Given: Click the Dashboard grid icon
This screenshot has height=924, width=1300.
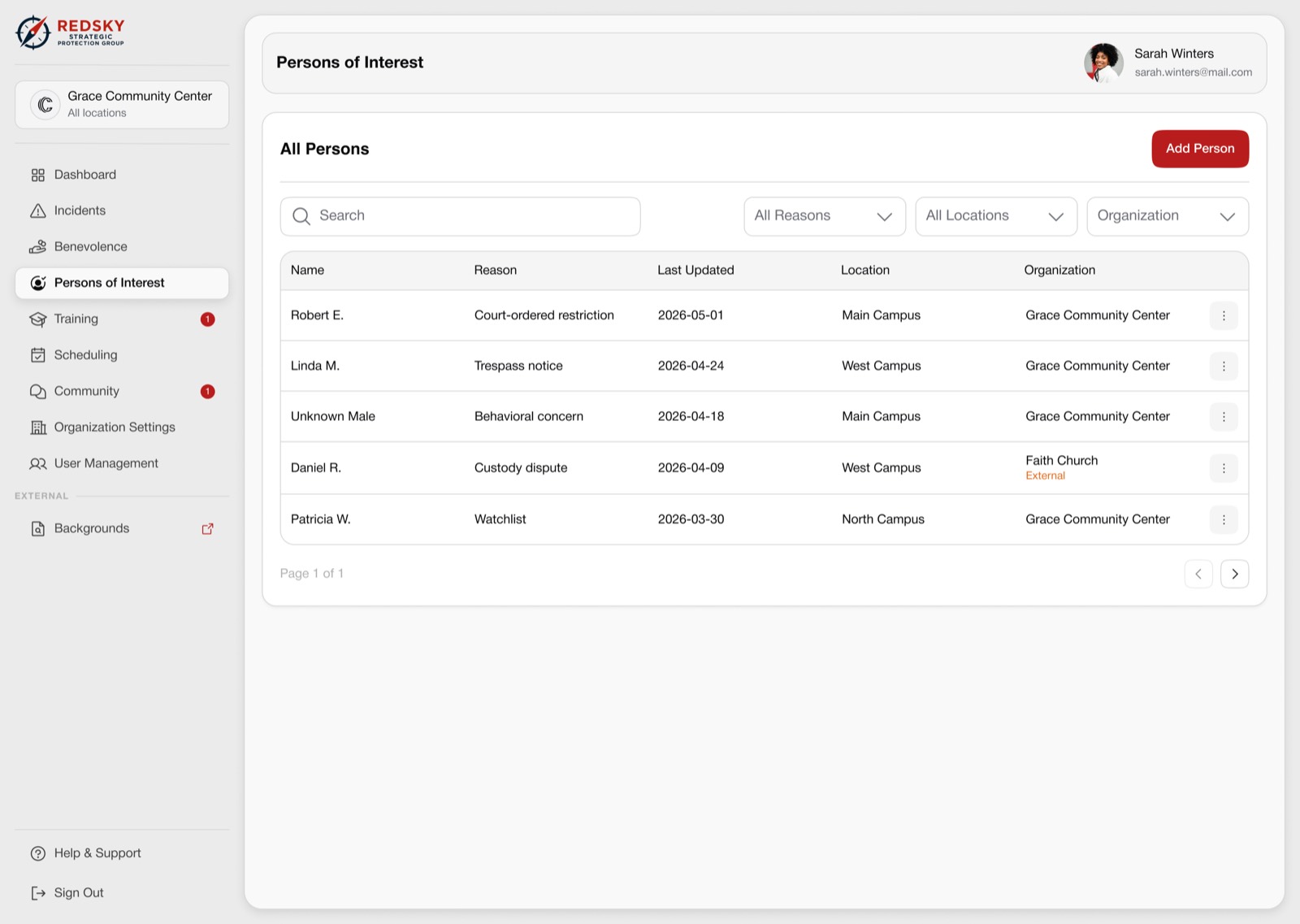Looking at the screenshot, I should (x=37, y=175).
